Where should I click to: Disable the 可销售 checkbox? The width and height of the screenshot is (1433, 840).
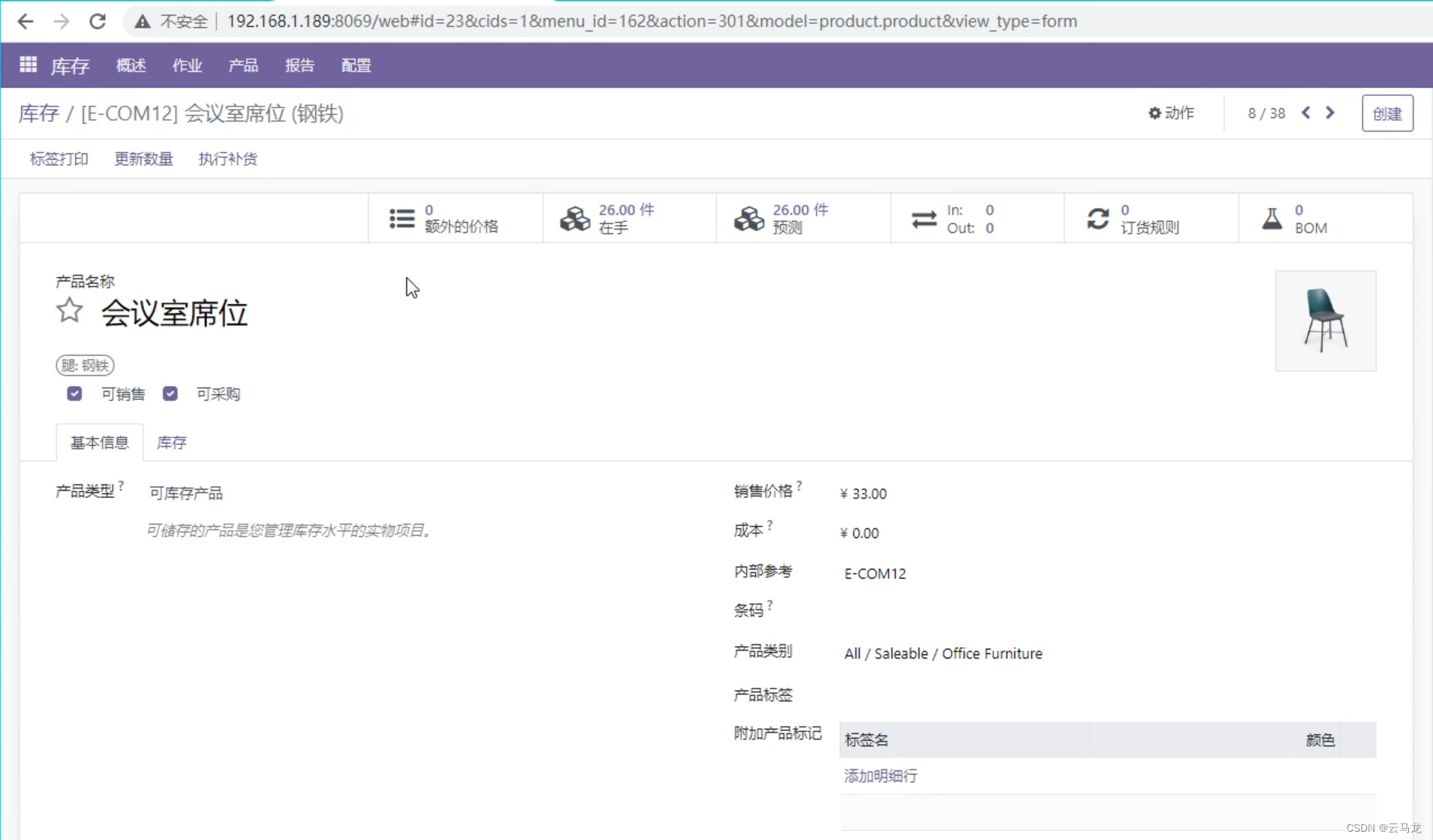click(x=74, y=393)
